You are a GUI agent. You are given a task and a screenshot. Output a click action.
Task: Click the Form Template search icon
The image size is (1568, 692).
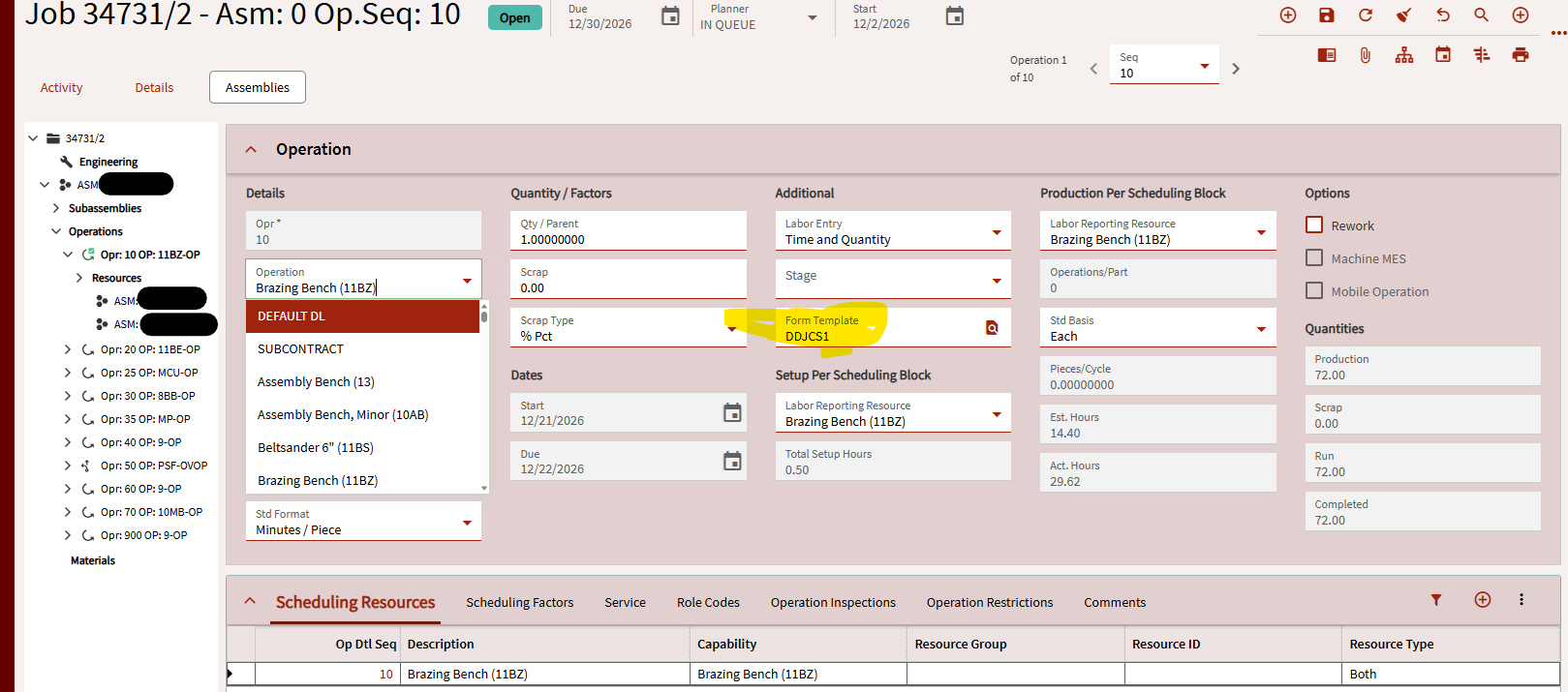tap(992, 328)
